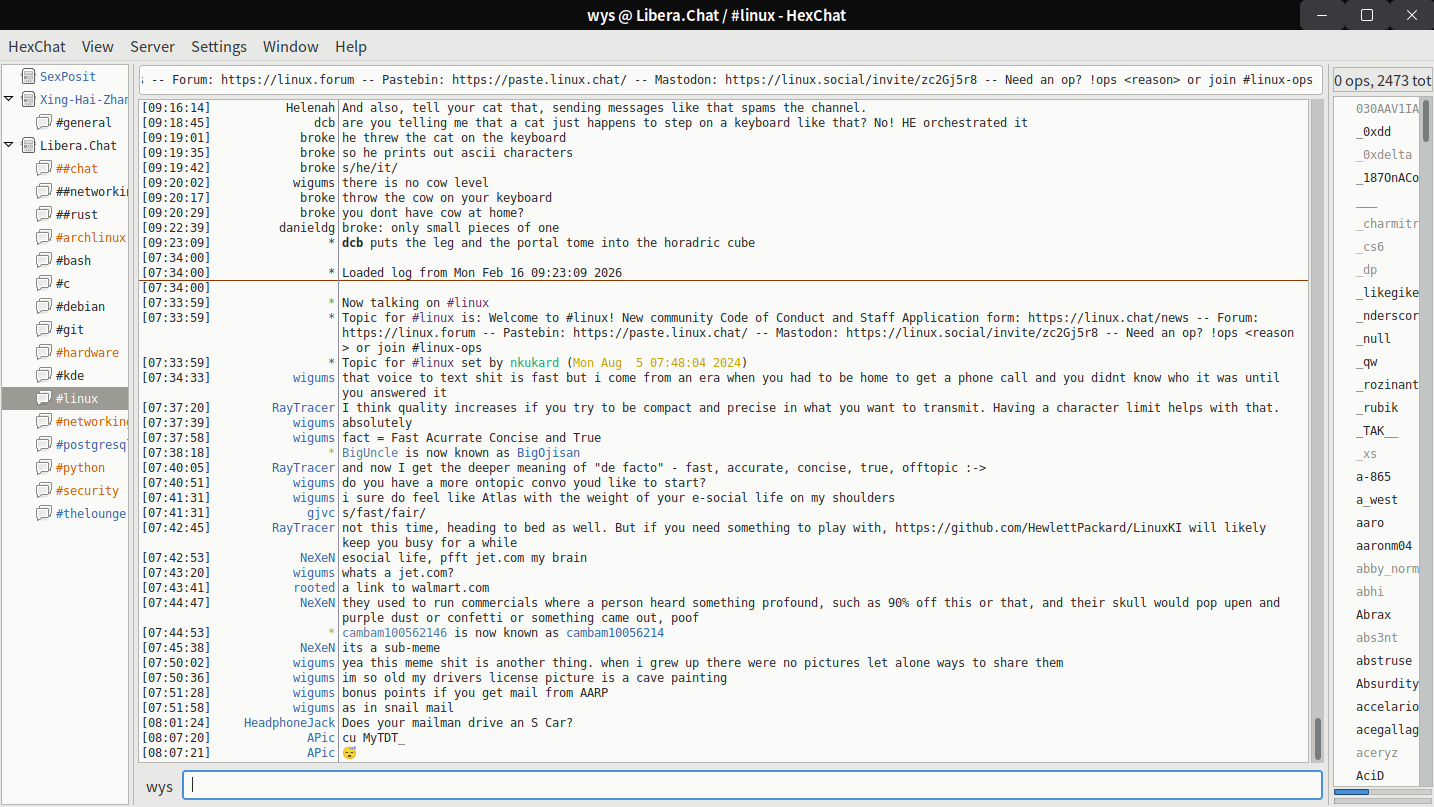Collapse the Libera.Chat server tree
Image resolution: width=1434 pixels, height=807 pixels.
(9, 145)
